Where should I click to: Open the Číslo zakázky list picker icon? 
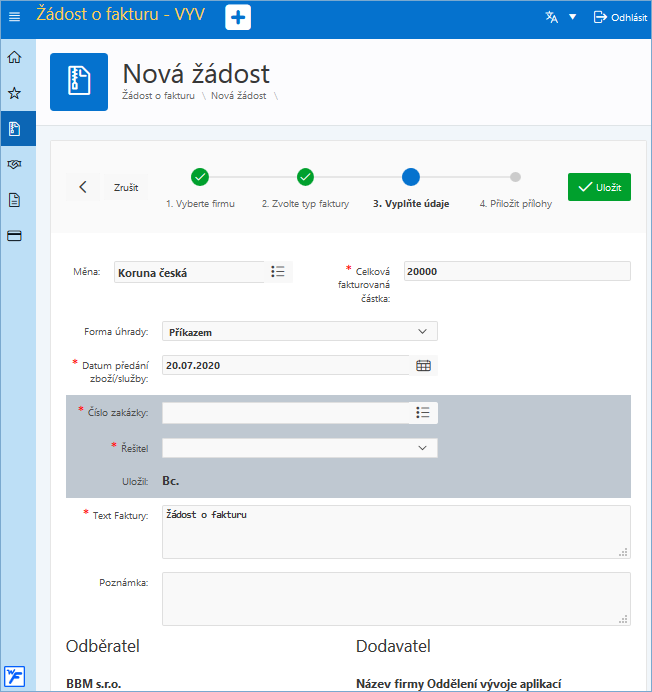pyautogui.click(x=423, y=413)
